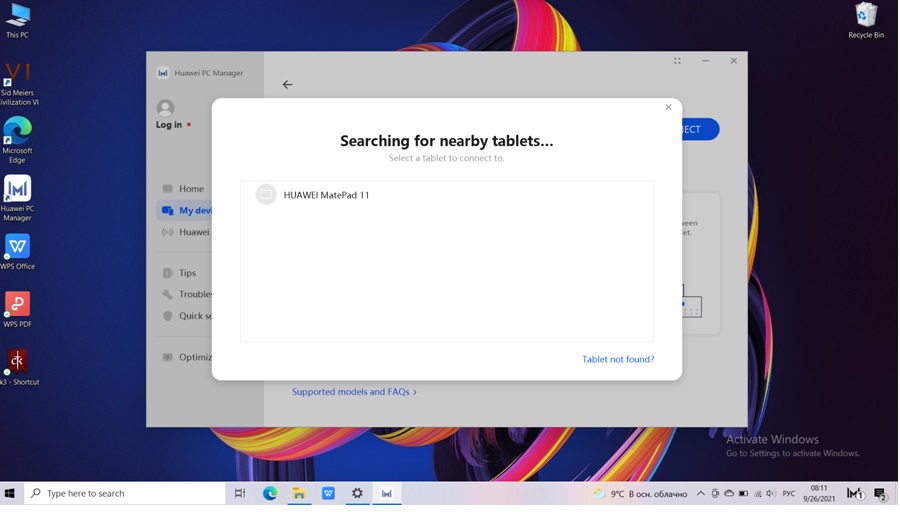This screenshot has height=512, width=900.
Task: Click the Log in text
Action: tap(169, 125)
